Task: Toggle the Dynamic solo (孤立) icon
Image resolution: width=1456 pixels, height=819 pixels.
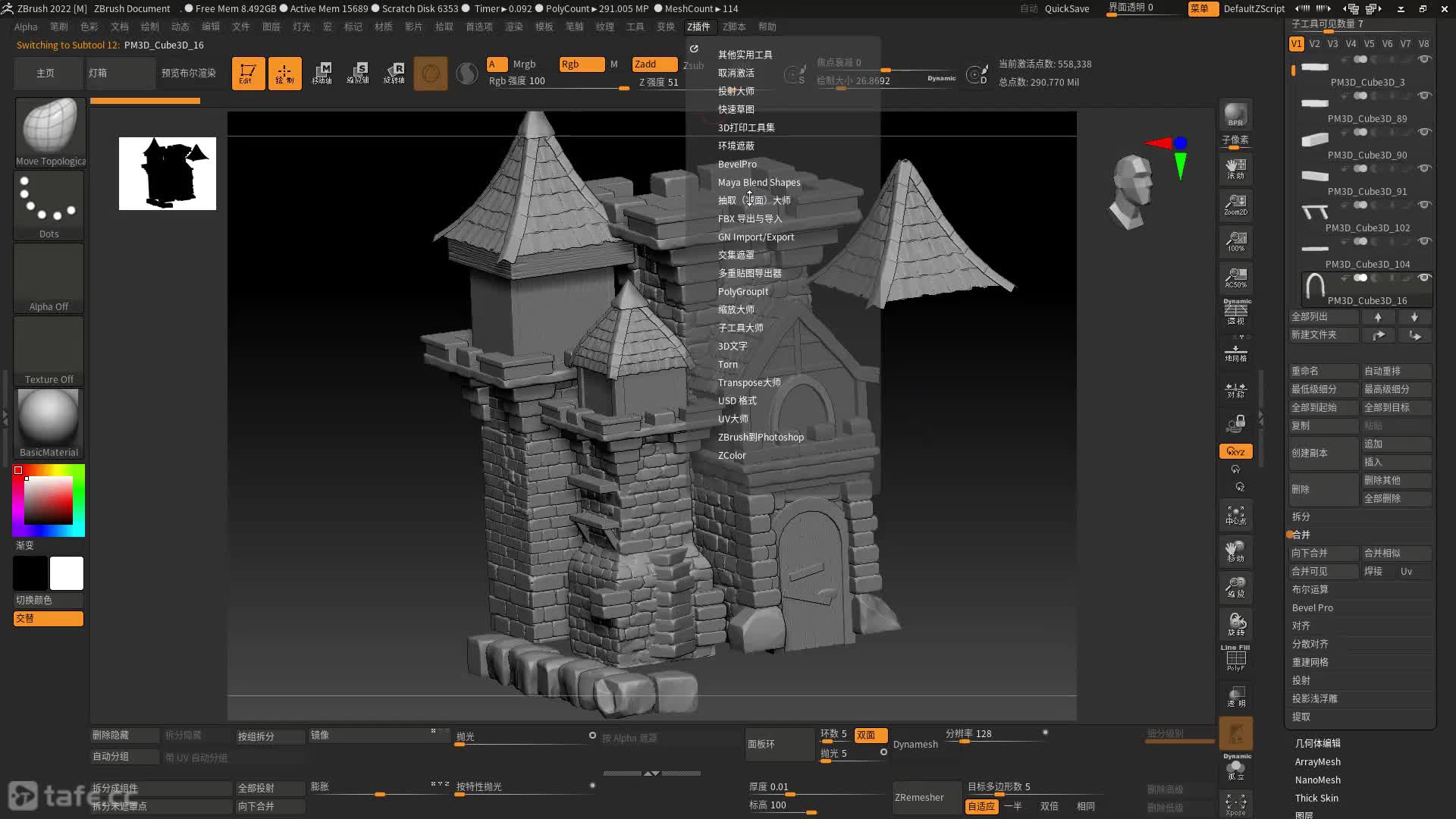Action: click(1235, 767)
